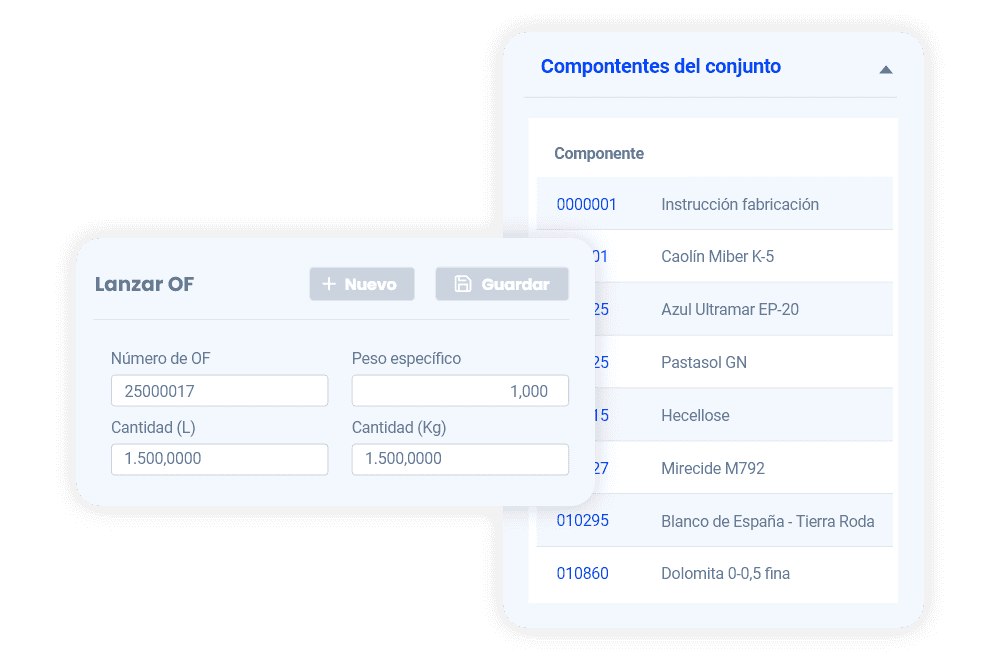The height and width of the screenshot is (660, 1000).
Task: Click the Cantidad (L) input field
Action: click(x=219, y=459)
